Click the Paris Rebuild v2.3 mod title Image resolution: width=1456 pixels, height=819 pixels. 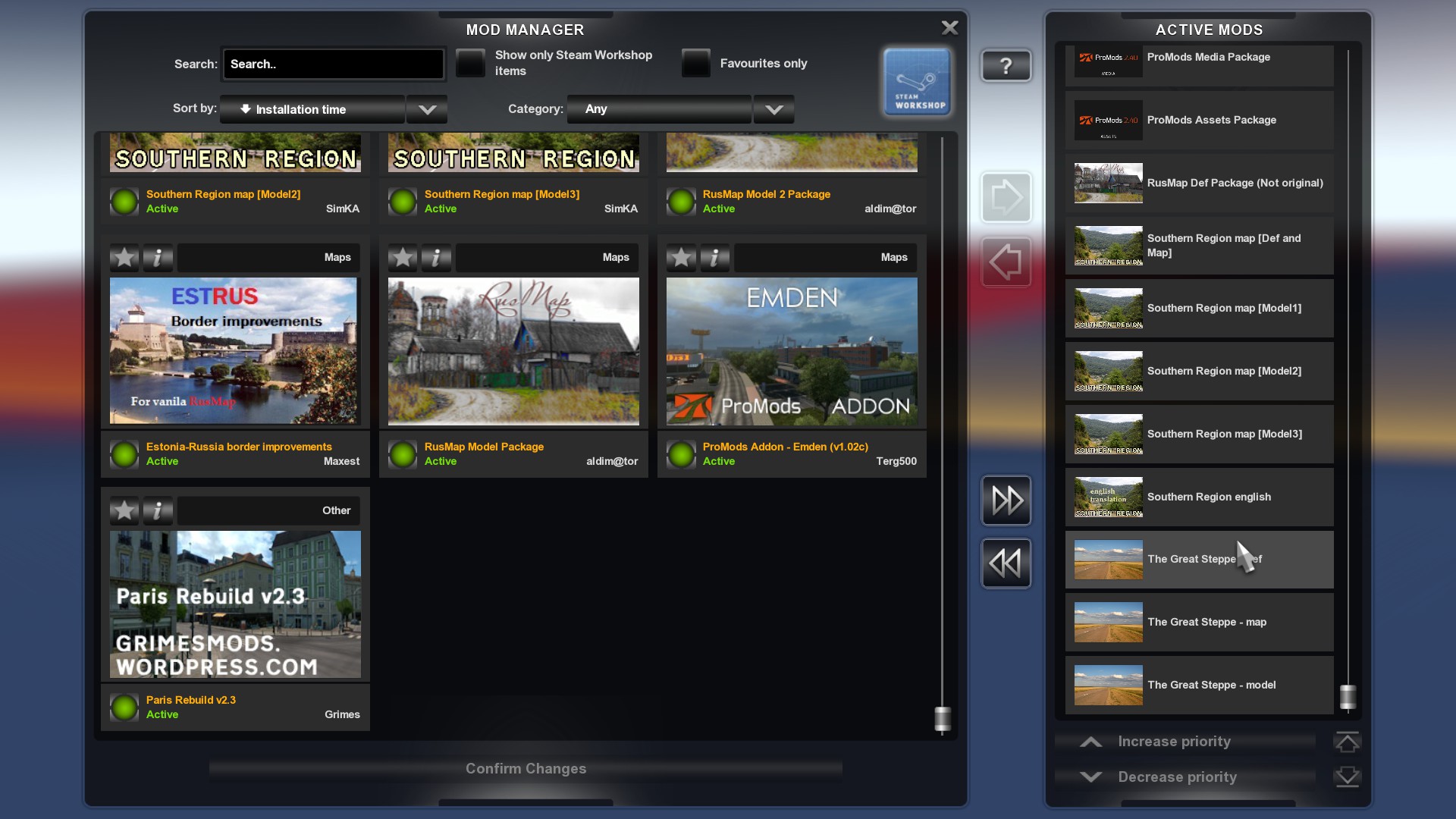click(x=191, y=700)
